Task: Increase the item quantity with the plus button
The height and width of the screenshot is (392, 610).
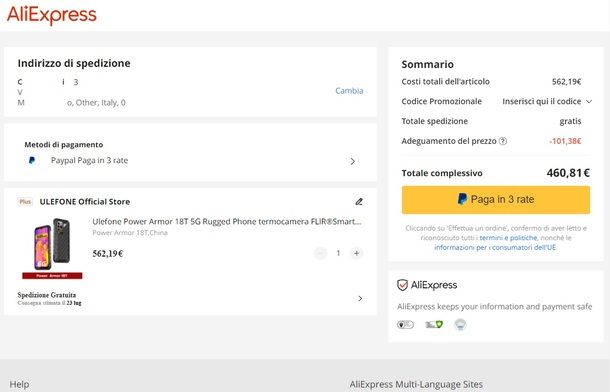Action: point(356,253)
